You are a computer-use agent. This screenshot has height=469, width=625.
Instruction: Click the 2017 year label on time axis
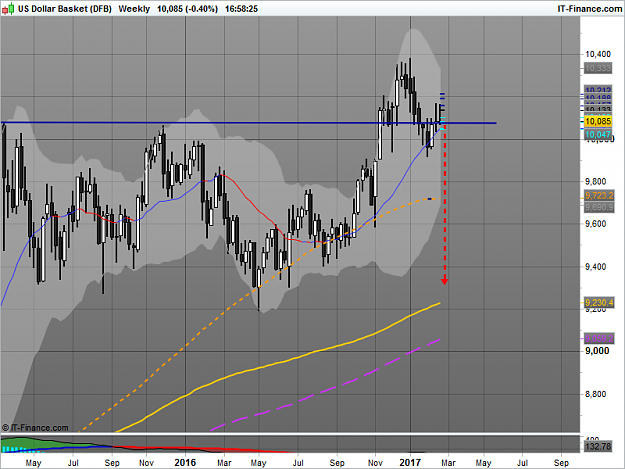(x=410, y=463)
